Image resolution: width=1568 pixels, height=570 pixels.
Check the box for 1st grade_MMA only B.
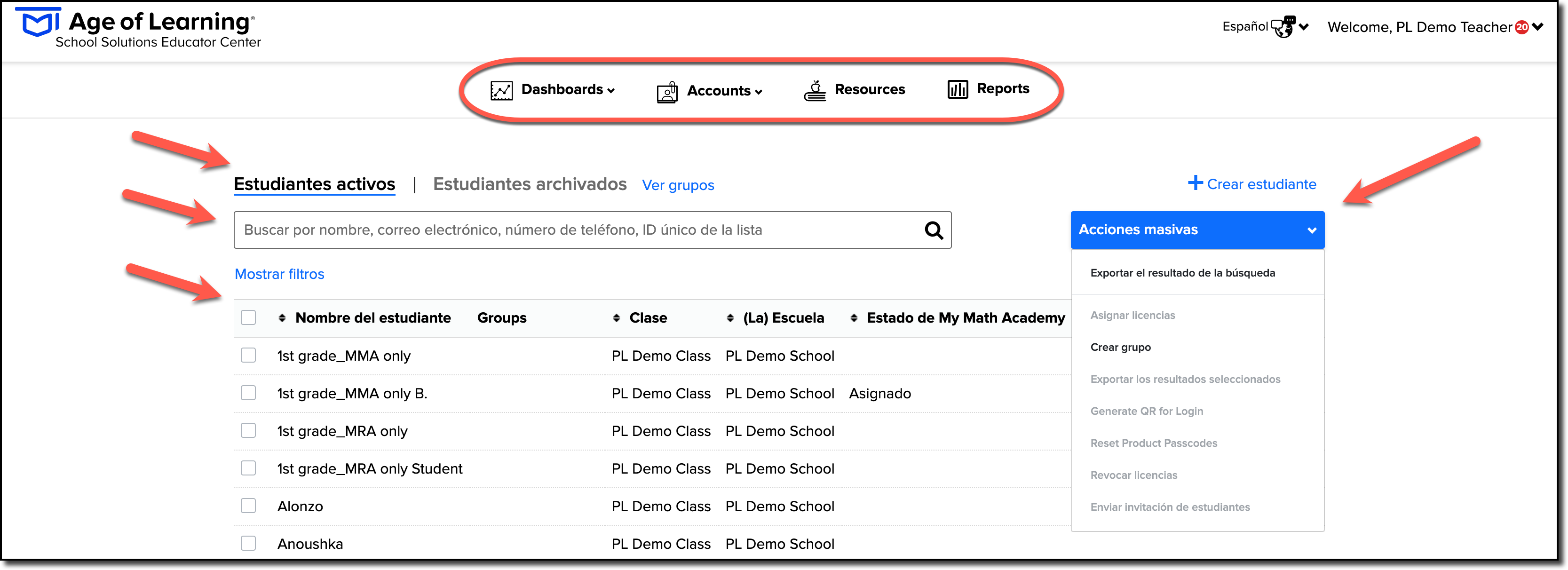[x=248, y=393]
